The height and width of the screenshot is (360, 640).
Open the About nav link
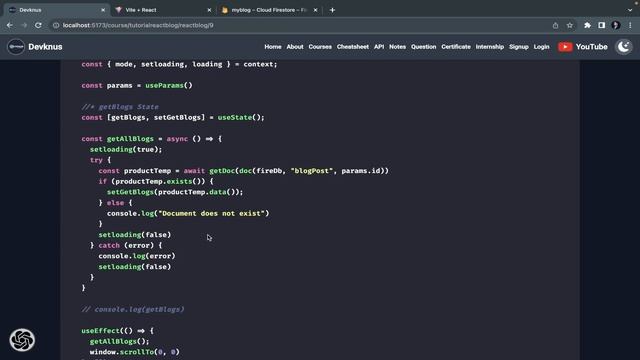click(x=295, y=47)
